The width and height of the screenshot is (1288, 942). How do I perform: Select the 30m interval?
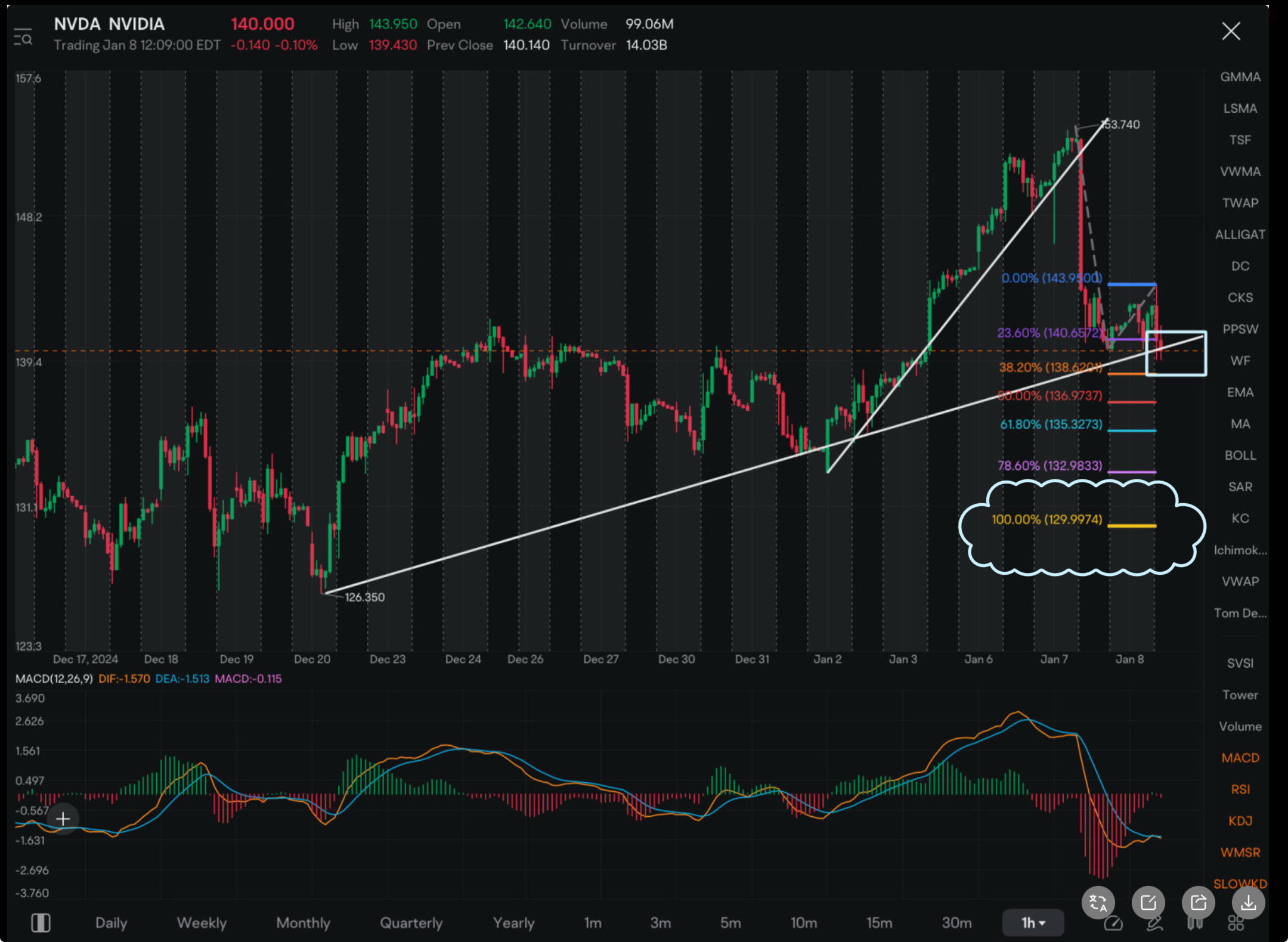[956, 923]
